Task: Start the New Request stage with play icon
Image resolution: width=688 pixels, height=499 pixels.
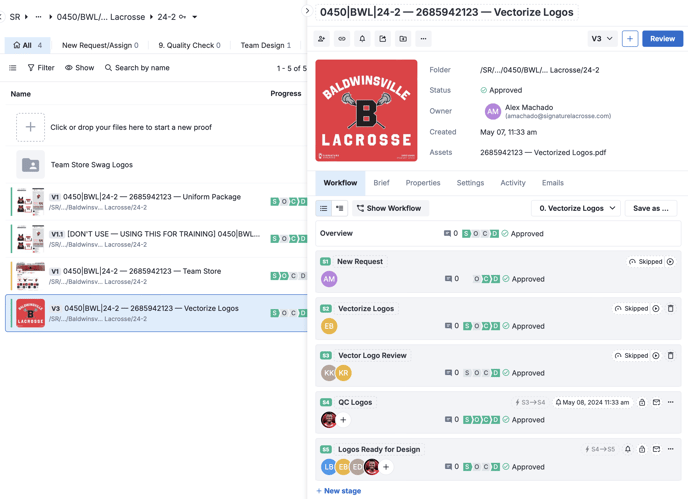Action: tap(670, 262)
